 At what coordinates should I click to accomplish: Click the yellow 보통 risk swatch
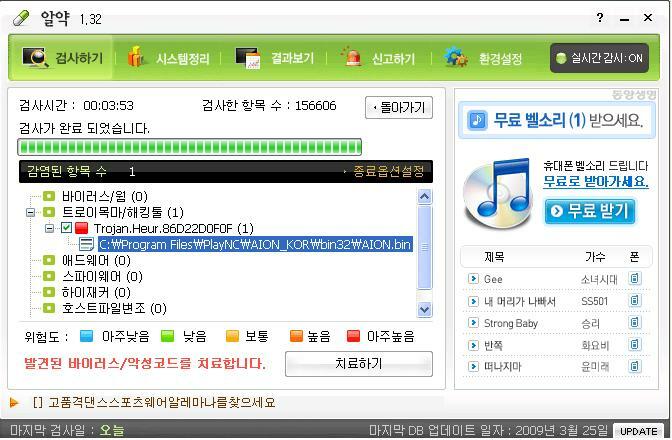pyautogui.click(x=232, y=336)
